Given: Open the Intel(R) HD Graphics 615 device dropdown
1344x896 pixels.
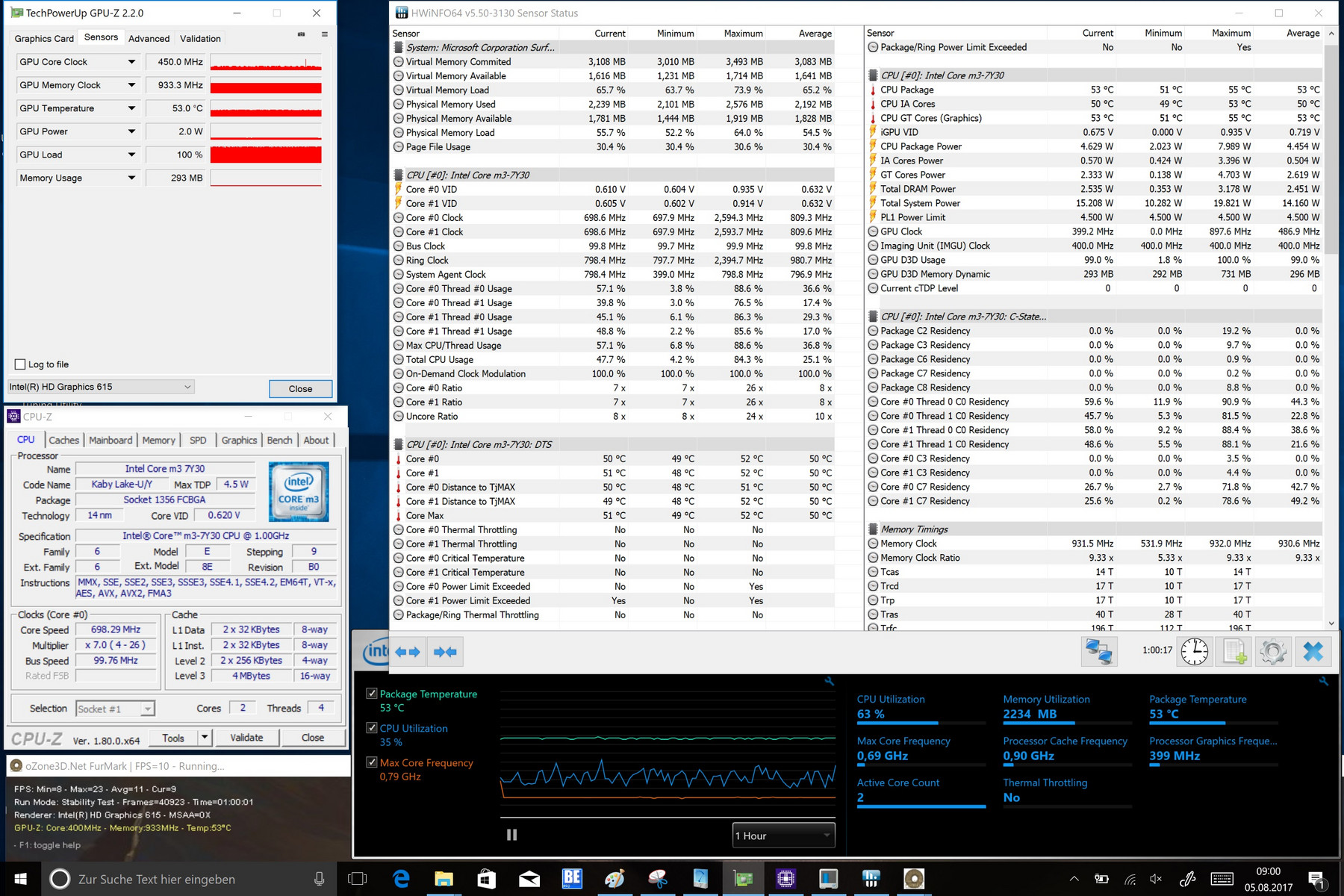Looking at the screenshot, I should tap(101, 387).
